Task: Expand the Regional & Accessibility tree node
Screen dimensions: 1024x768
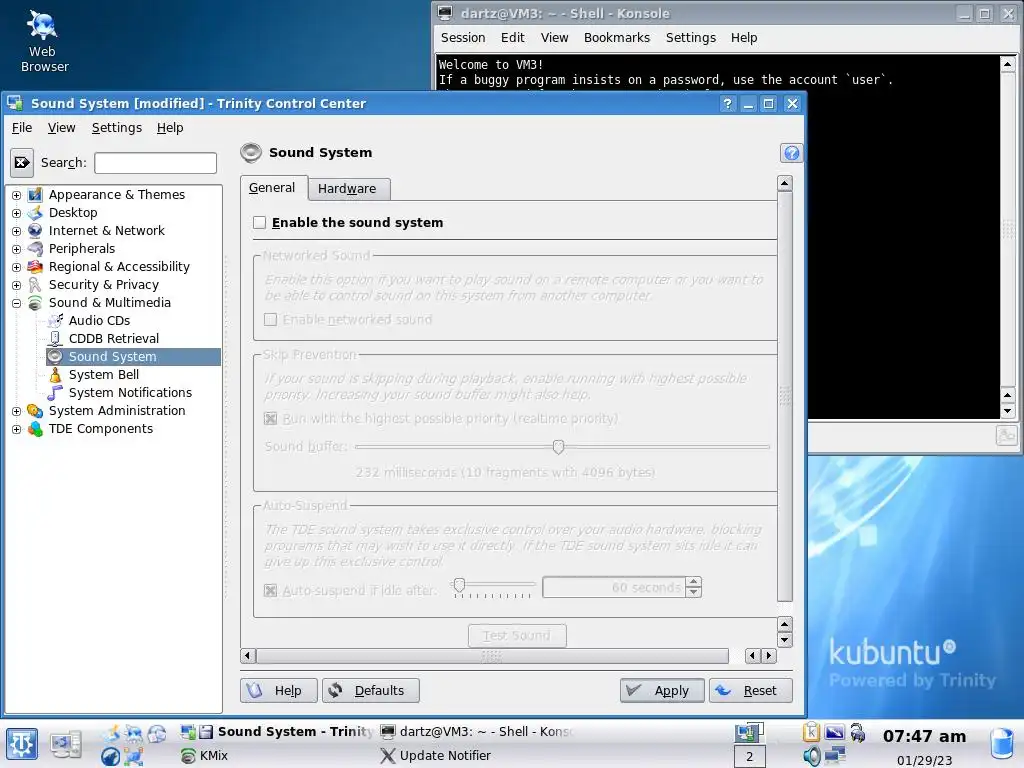Action: click(16, 266)
